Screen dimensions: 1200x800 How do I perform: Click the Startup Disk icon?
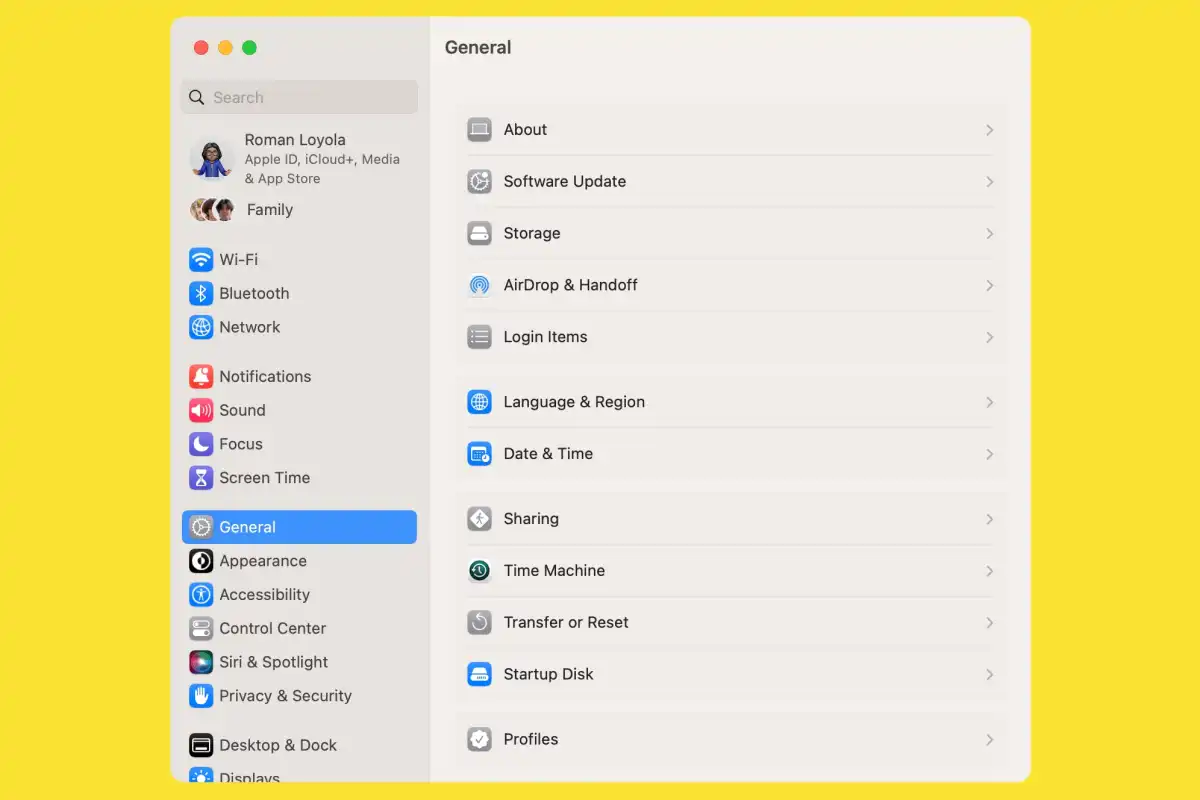click(480, 674)
